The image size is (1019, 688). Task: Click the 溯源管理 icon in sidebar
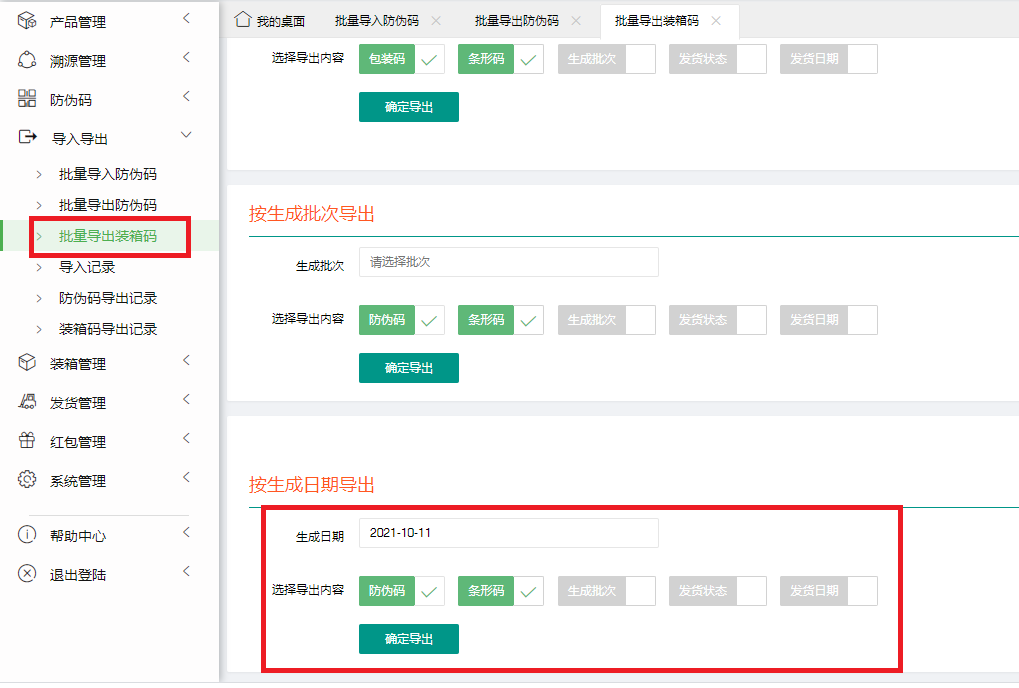point(27,60)
